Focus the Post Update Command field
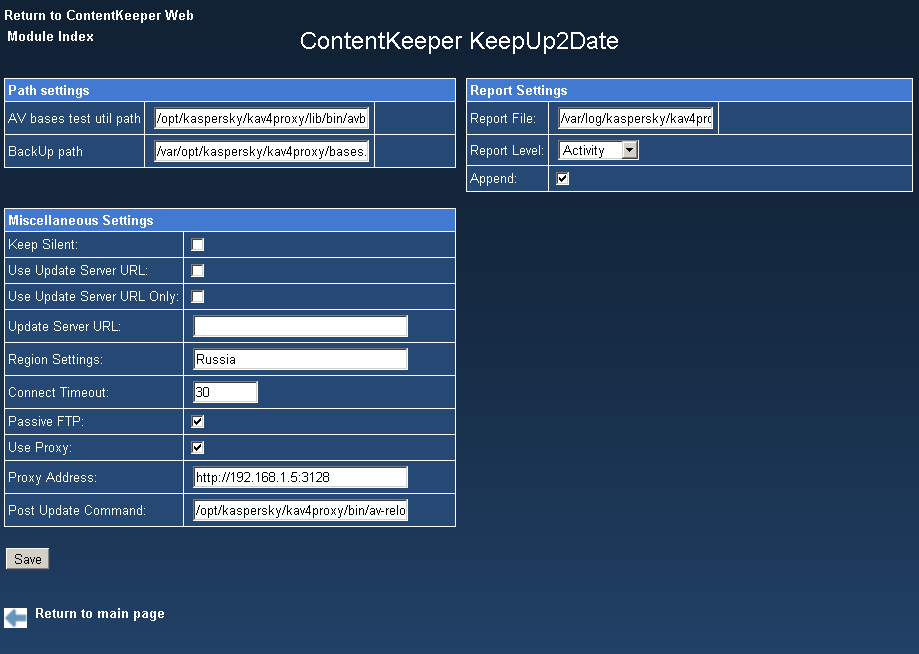Screen dimensions: 919x654 [300, 510]
